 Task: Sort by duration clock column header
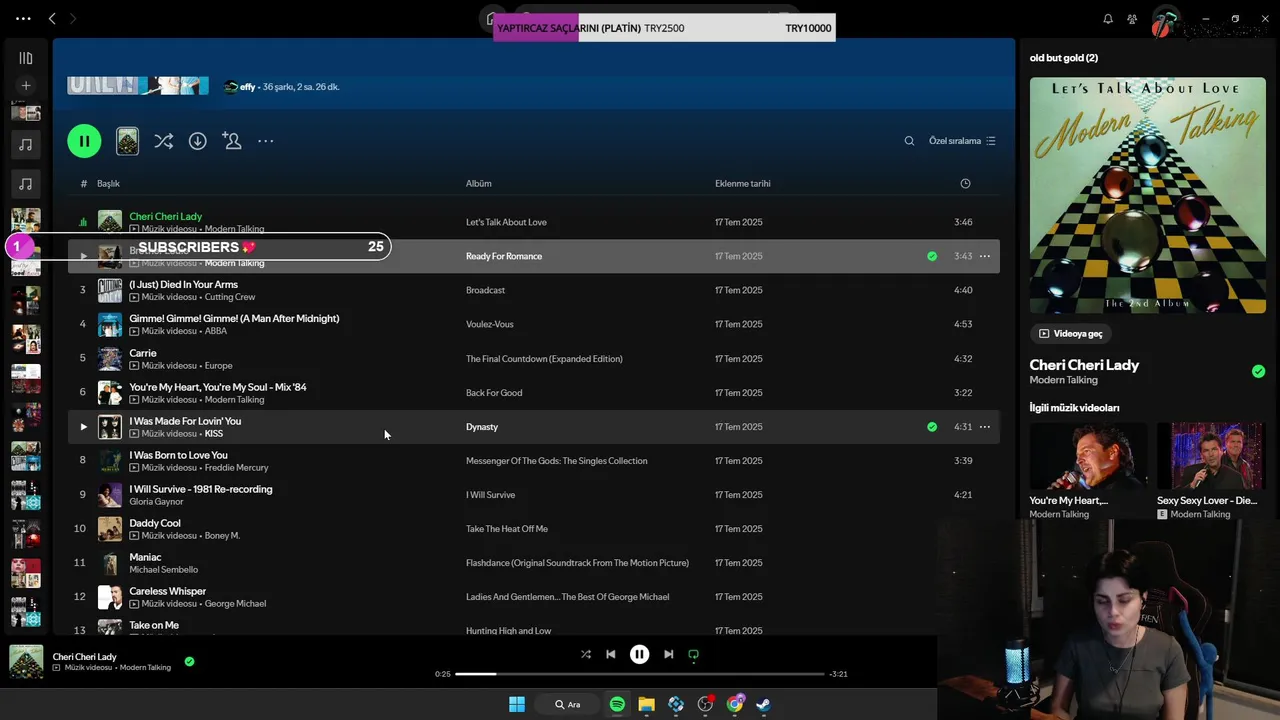[x=965, y=183]
